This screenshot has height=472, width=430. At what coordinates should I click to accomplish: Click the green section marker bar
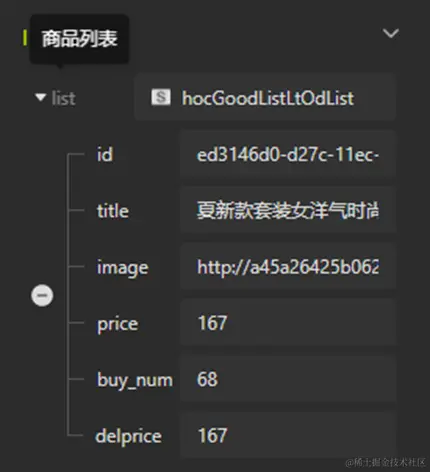[x=25, y=38]
